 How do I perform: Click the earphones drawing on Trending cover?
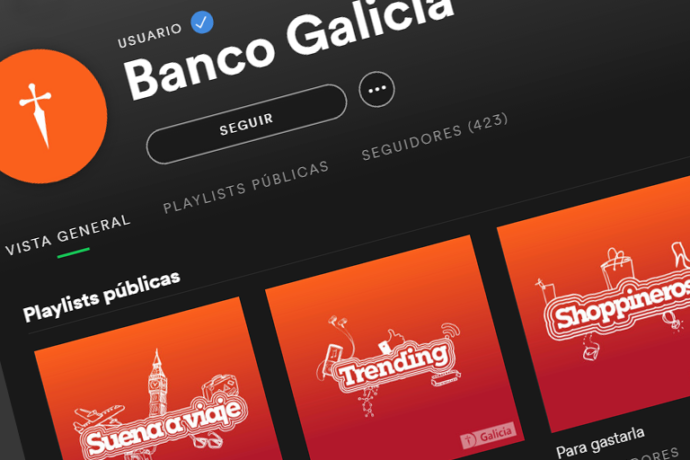pos(341,338)
